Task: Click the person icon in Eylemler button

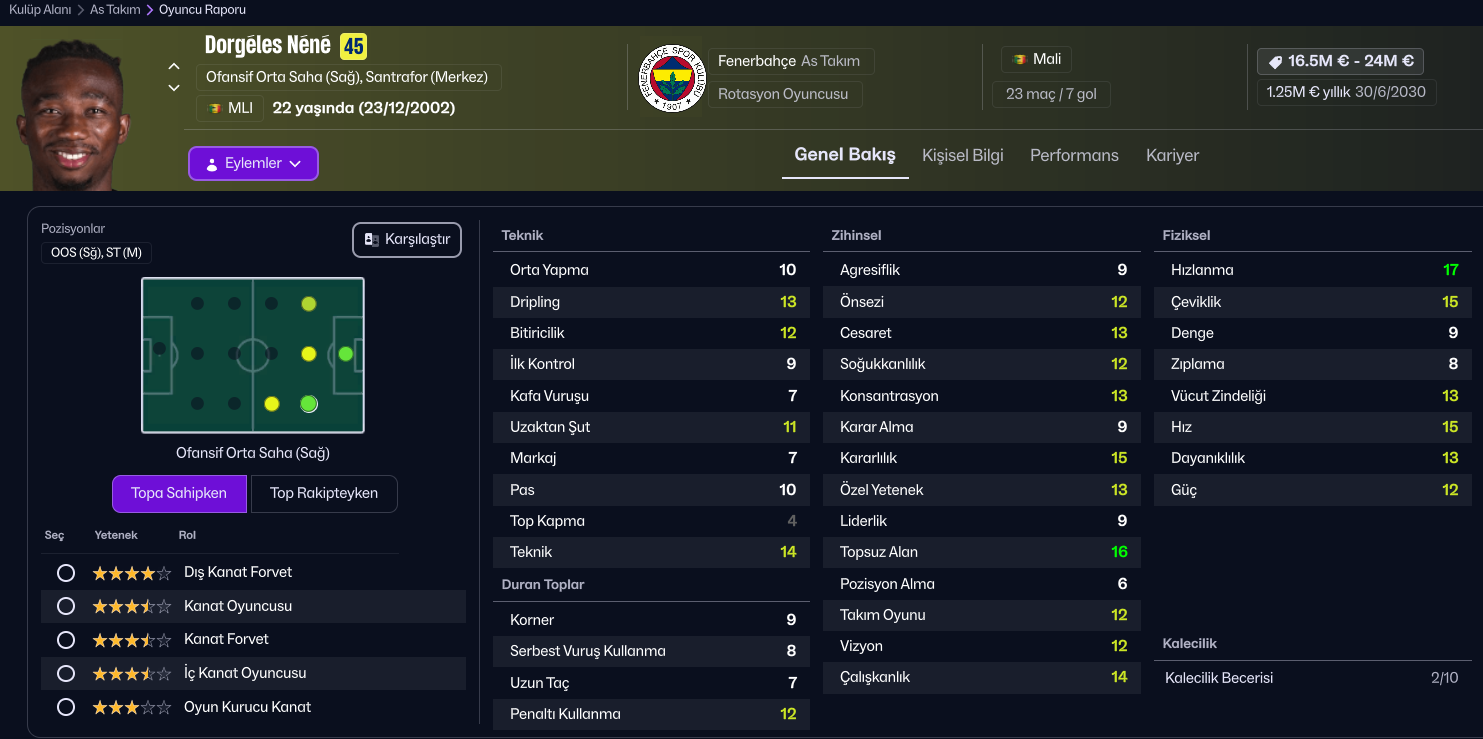Action: coord(211,164)
